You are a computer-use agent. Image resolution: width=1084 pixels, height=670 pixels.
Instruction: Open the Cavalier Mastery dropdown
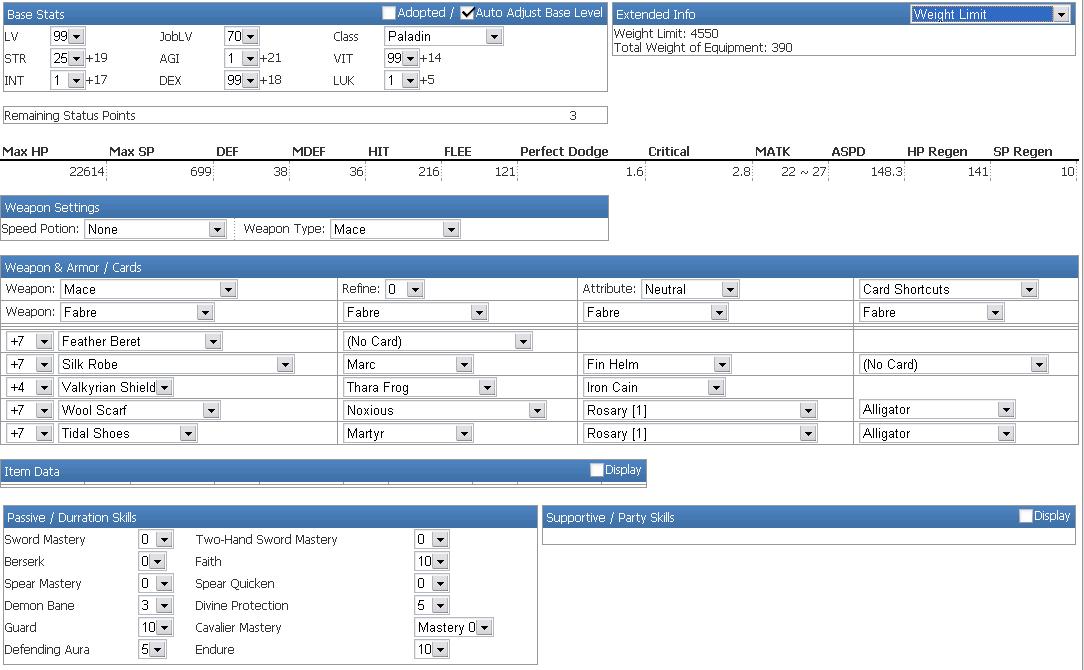point(454,628)
